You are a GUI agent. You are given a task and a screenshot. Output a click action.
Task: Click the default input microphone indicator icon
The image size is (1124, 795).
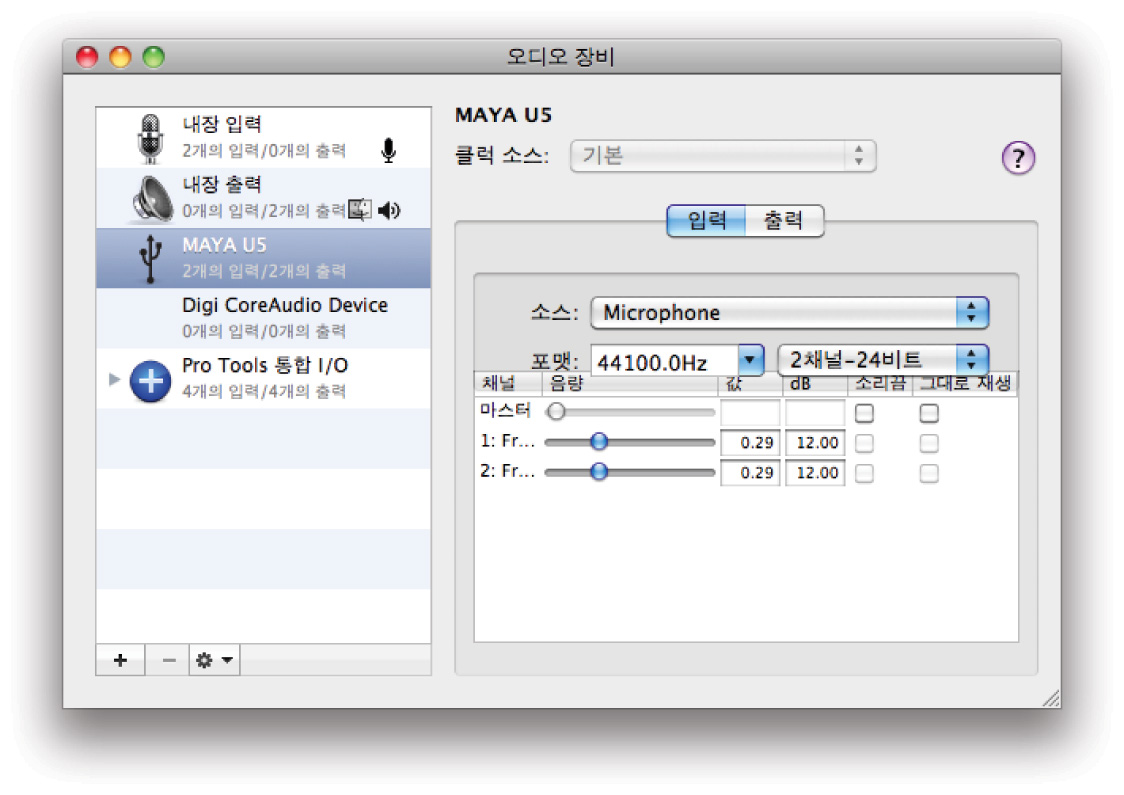389,151
